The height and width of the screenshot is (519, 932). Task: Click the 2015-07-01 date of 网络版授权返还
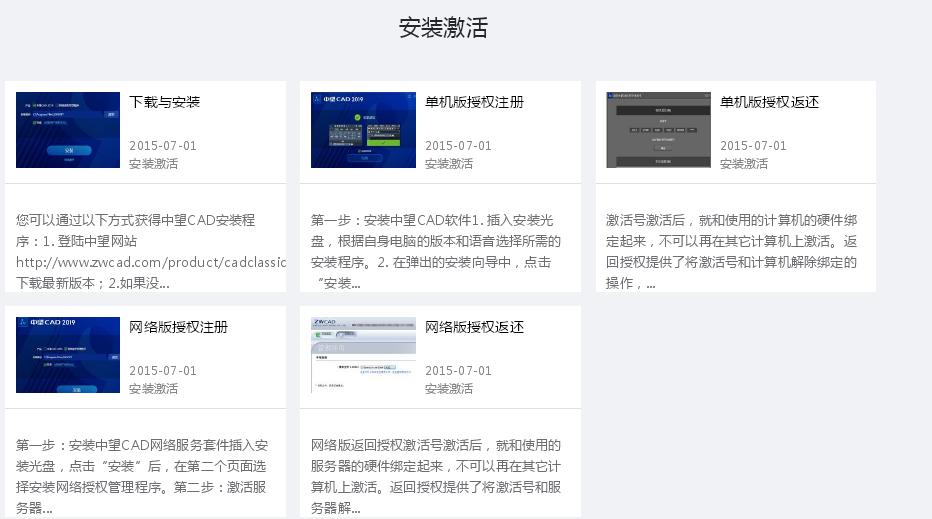[458, 370]
